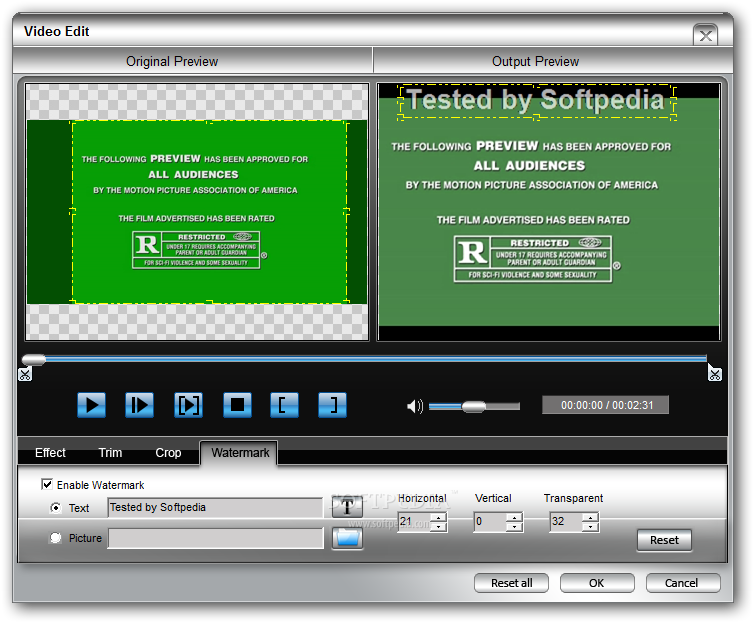Click the Output Preview header
The image size is (754, 623).
(x=553, y=61)
